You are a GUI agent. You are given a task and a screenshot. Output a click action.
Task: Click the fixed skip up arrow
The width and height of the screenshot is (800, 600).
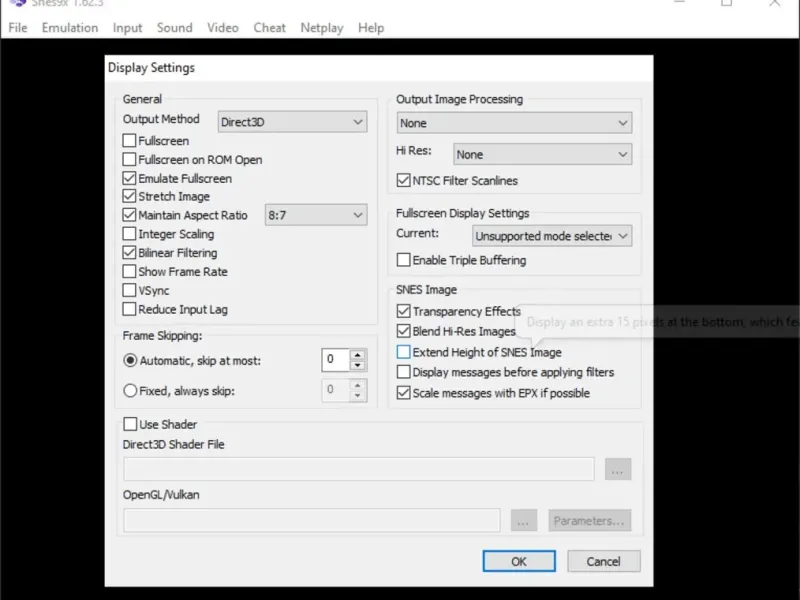tap(358, 385)
